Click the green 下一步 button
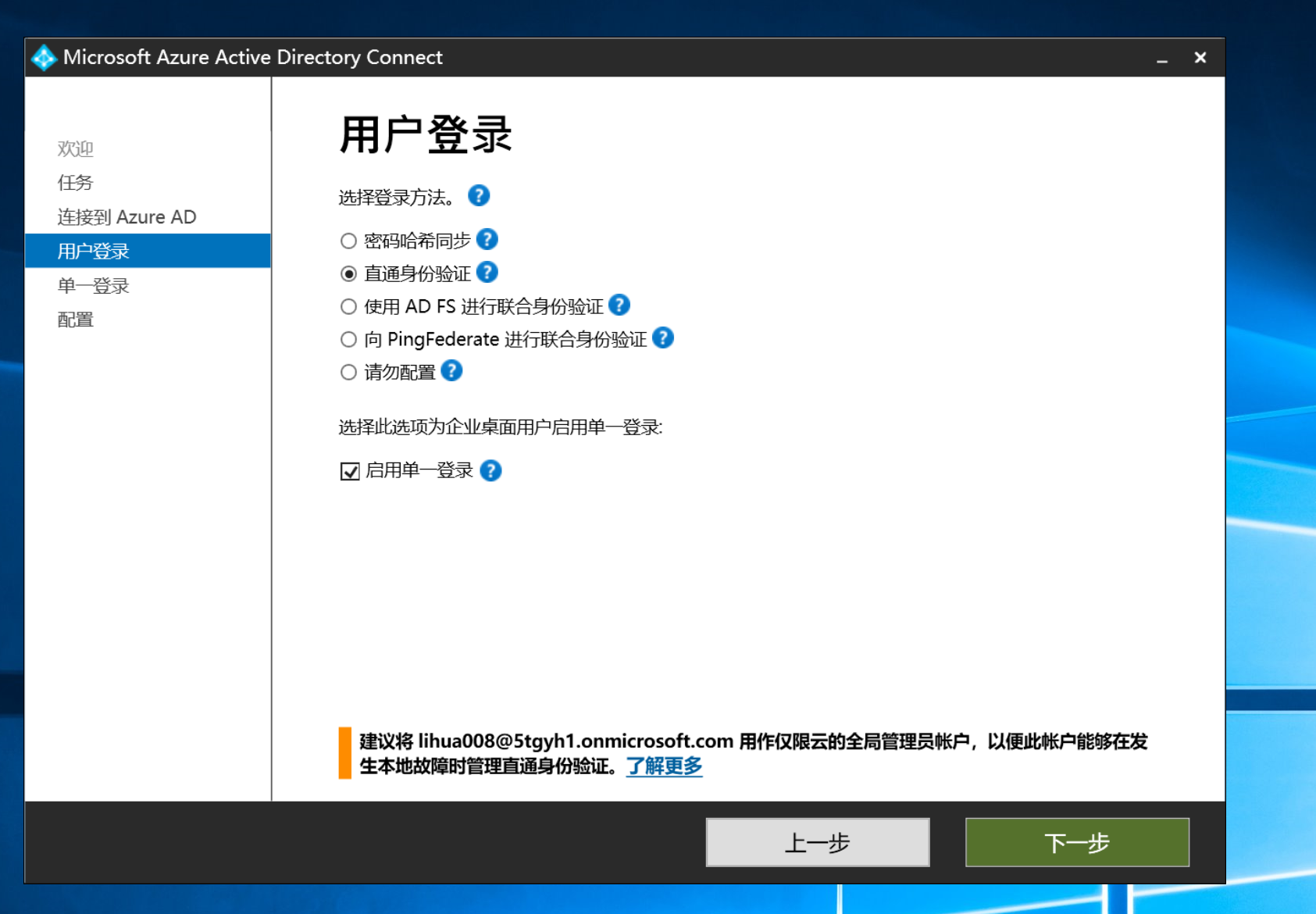The height and width of the screenshot is (914, 1316). 1077,842
